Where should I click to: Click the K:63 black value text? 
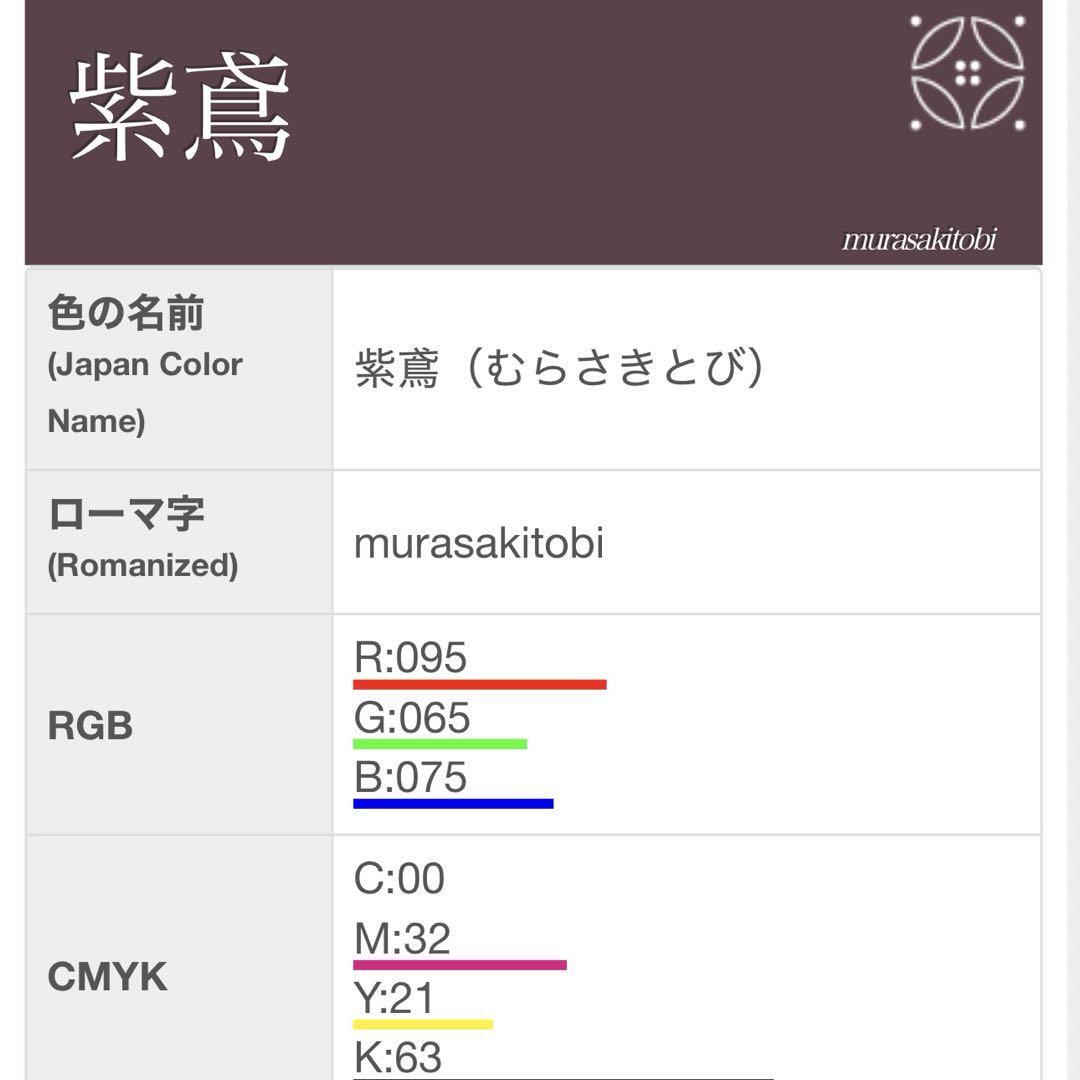point(397,1057)
